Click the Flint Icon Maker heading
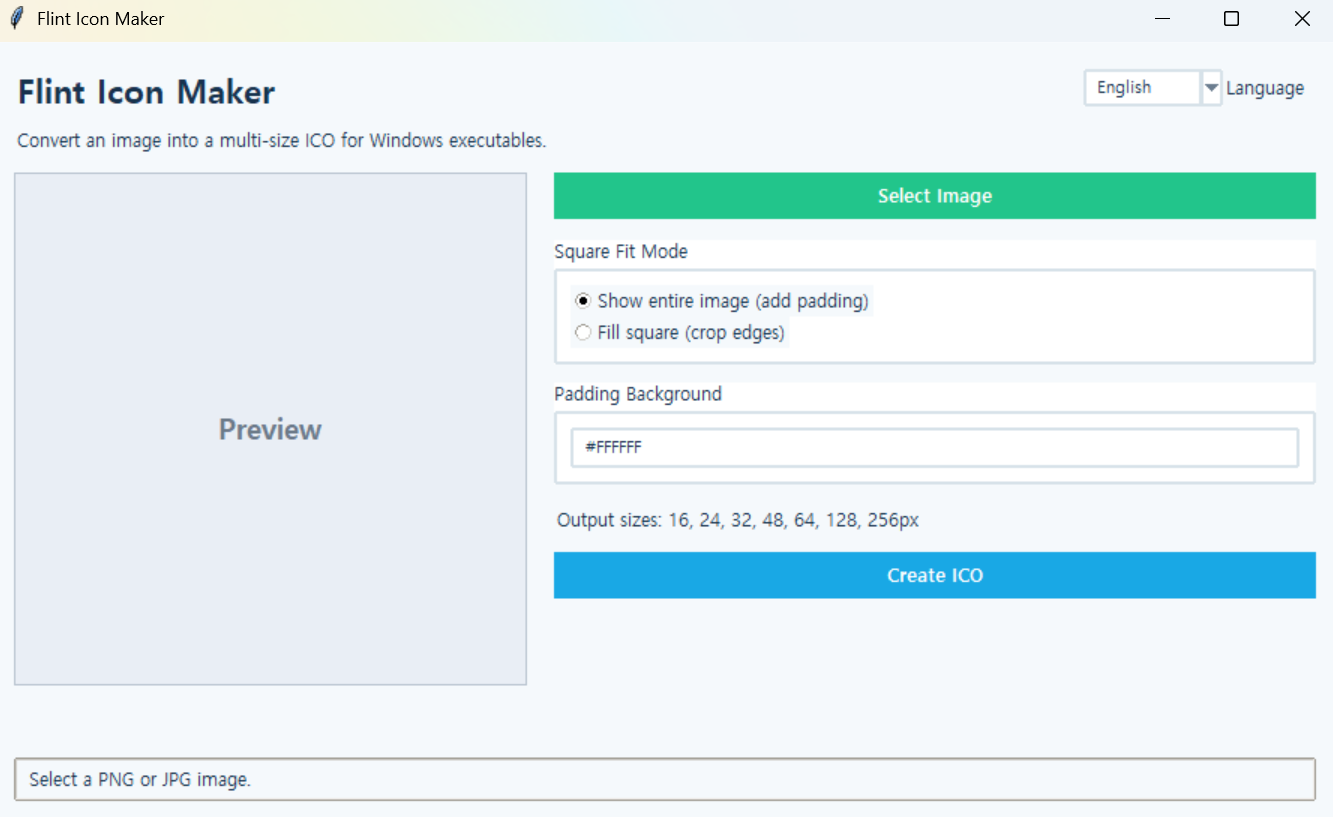The height and width of the screenshot is (817, 1333). pyautogui.click(x=146, y=92)
